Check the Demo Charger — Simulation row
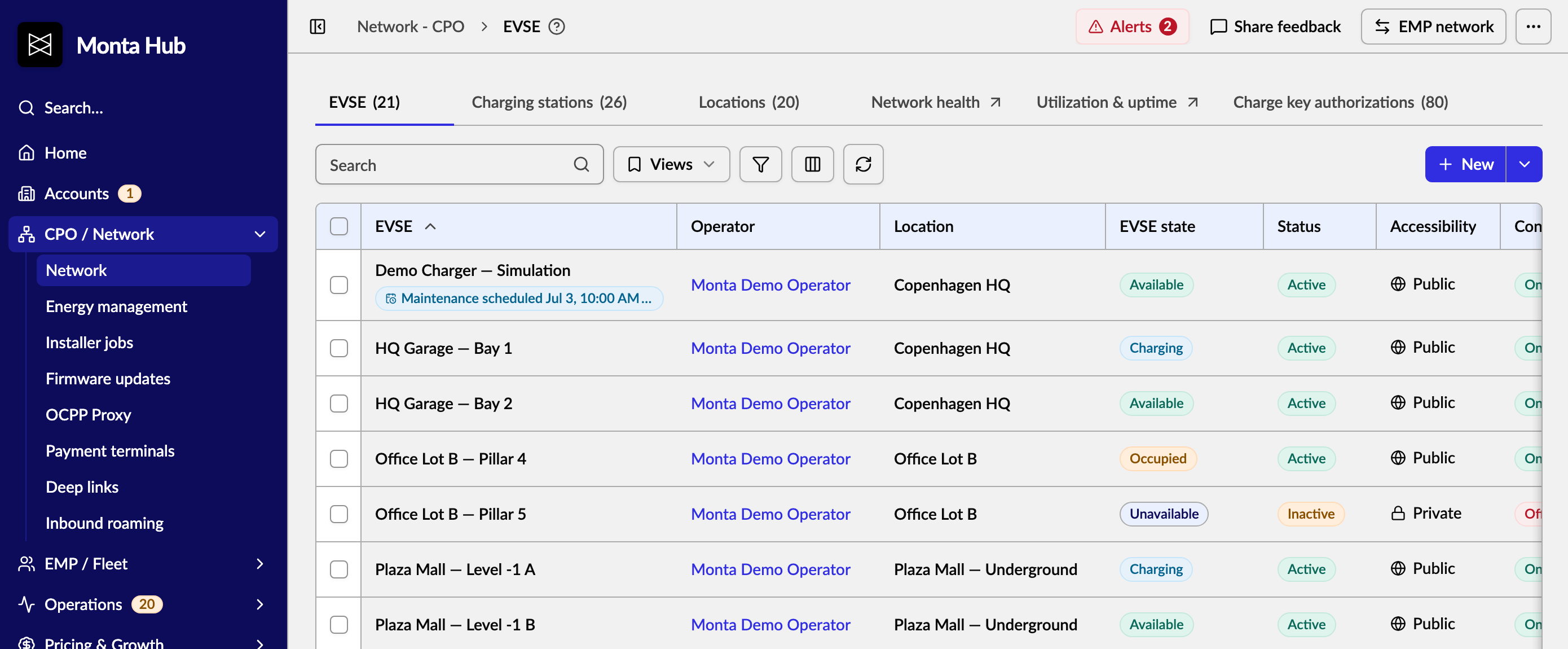Image resolution: width=1568 pixels, height=649 pixels. pos(339,285)
